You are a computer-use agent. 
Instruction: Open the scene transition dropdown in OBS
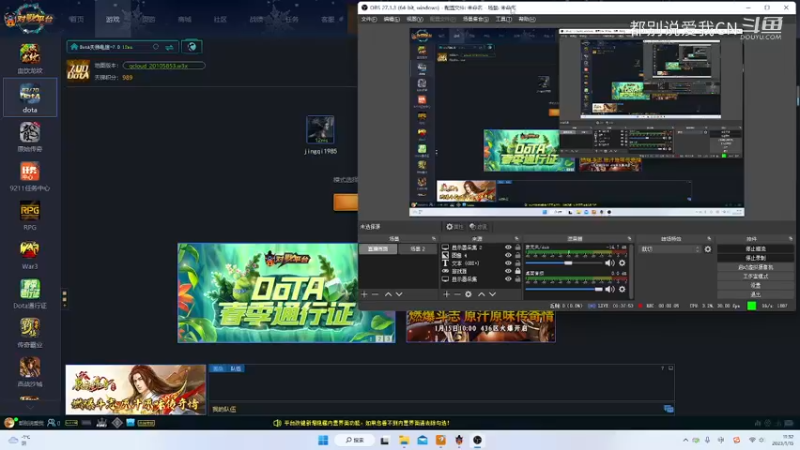pyautogui.click(x=670, y=249)
